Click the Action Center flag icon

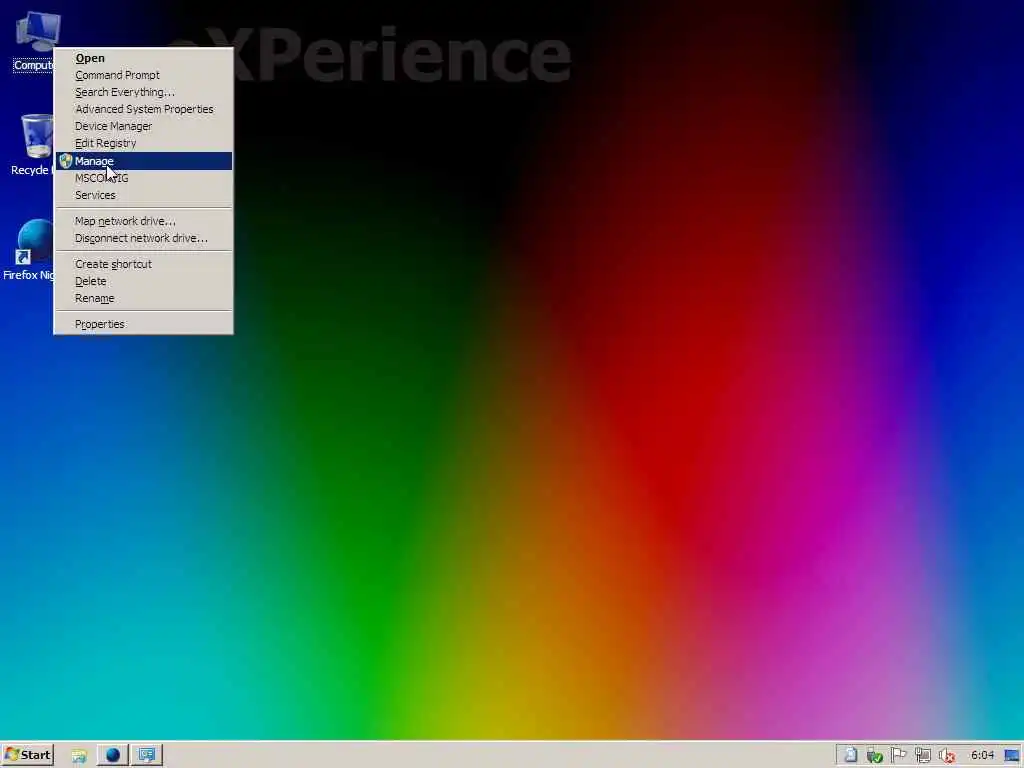pyautogui.click(x=899, y=756)
